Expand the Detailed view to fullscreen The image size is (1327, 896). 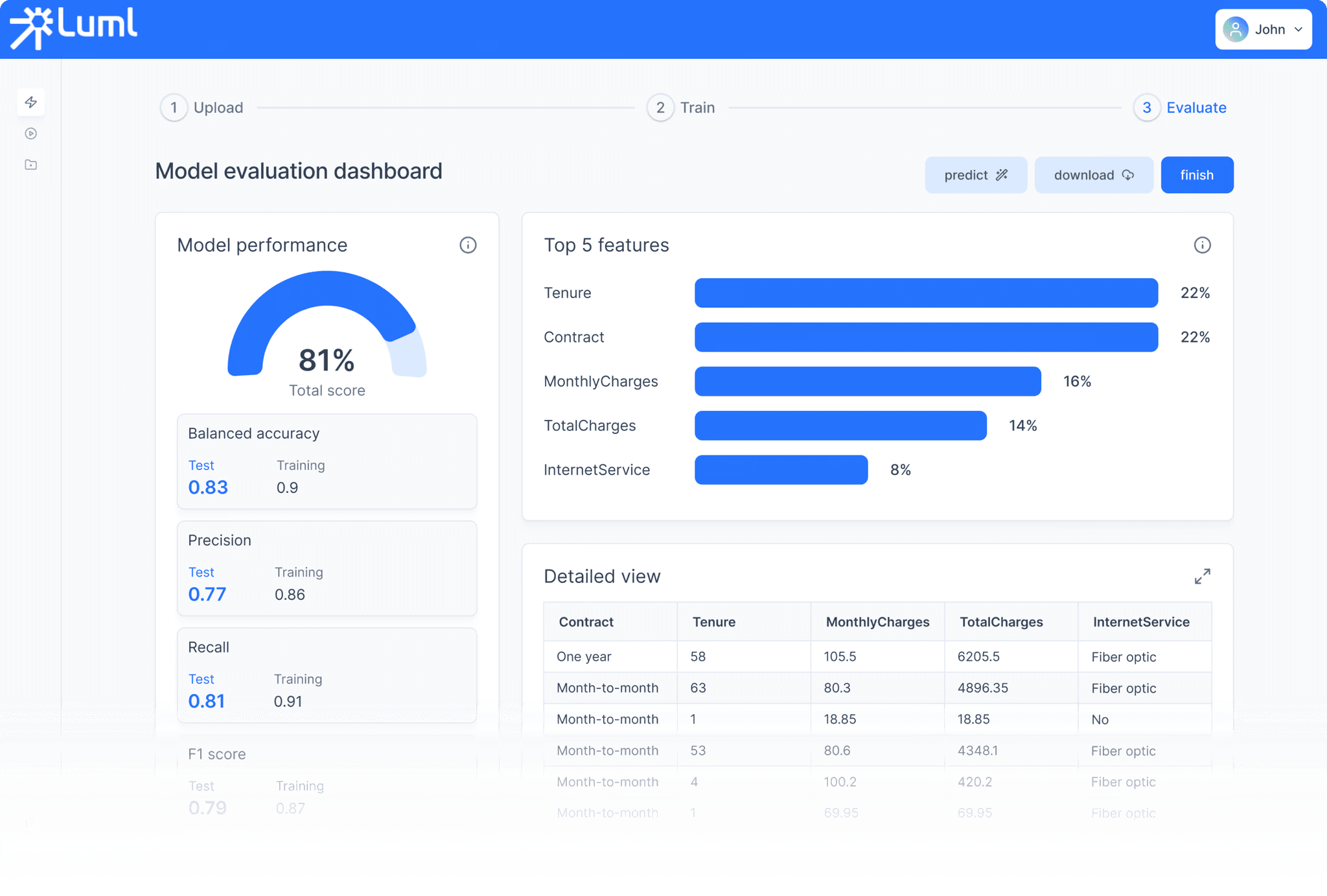(x=1203, y=576)
